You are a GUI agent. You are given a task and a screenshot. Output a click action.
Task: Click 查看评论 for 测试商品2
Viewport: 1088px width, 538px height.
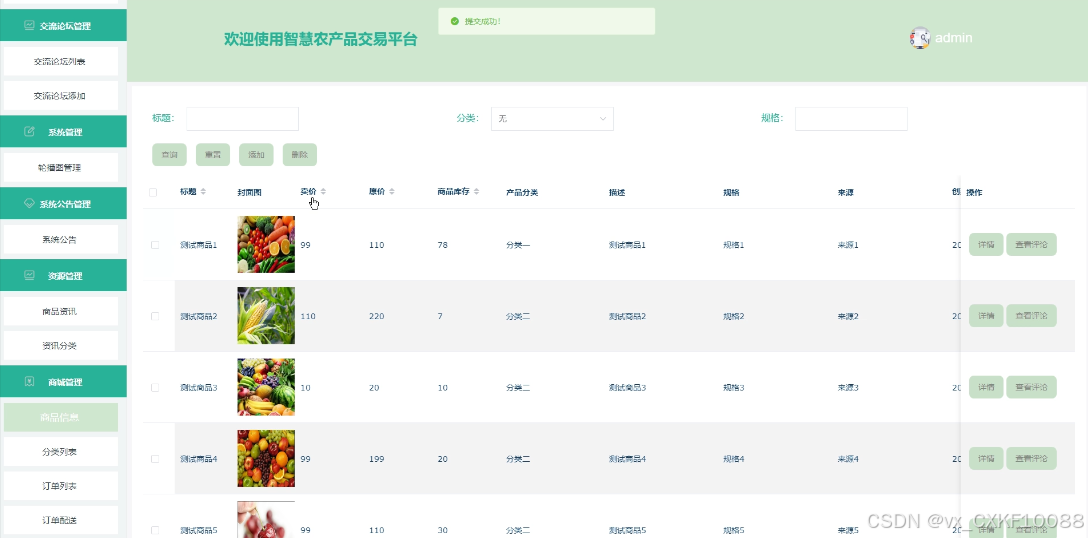(1031, 316)
